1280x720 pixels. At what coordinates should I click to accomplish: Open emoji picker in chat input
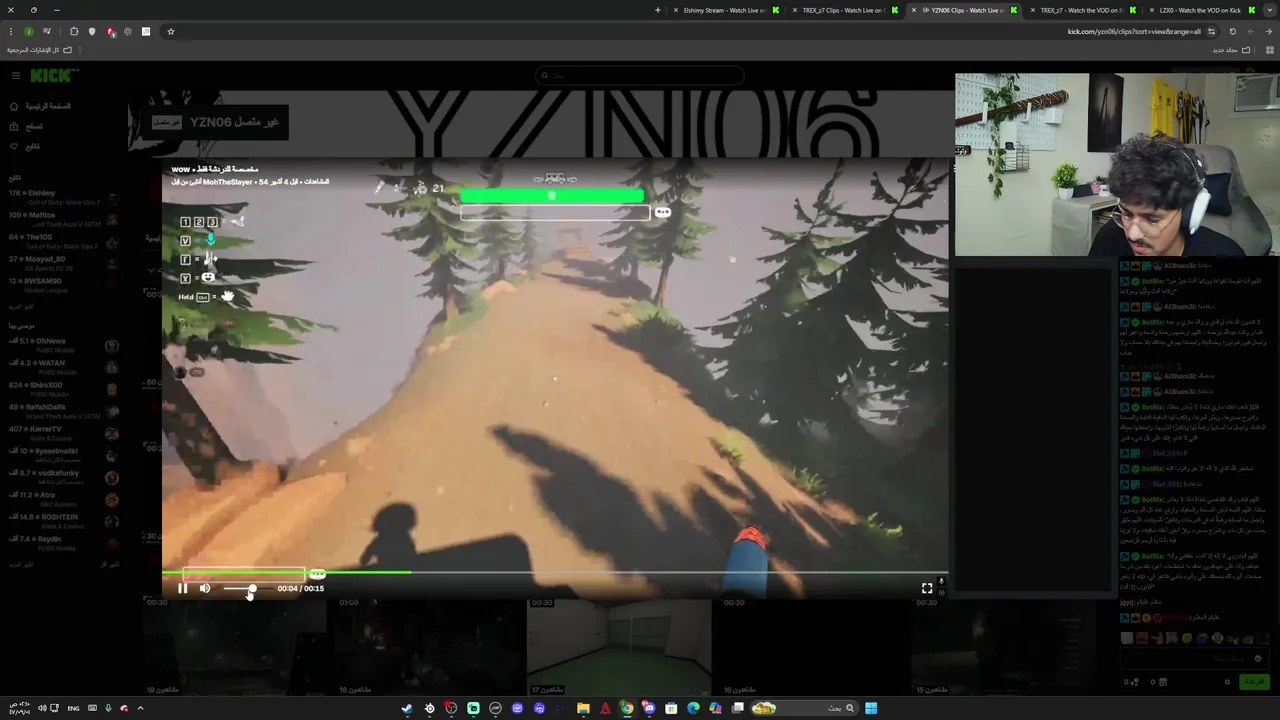click(1258, 658)
